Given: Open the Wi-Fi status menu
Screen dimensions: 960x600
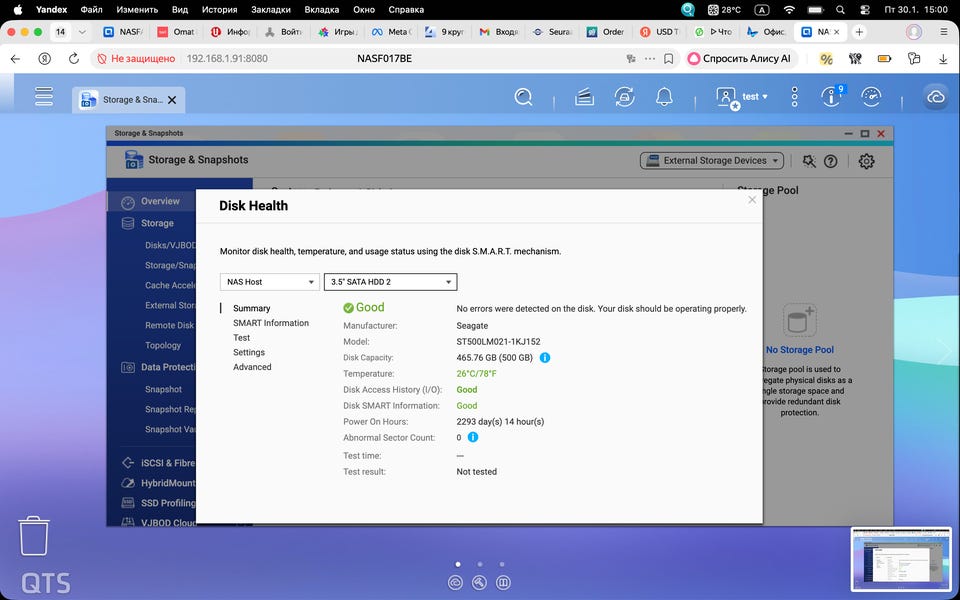Looking at the screenshot, I should 789,10.
